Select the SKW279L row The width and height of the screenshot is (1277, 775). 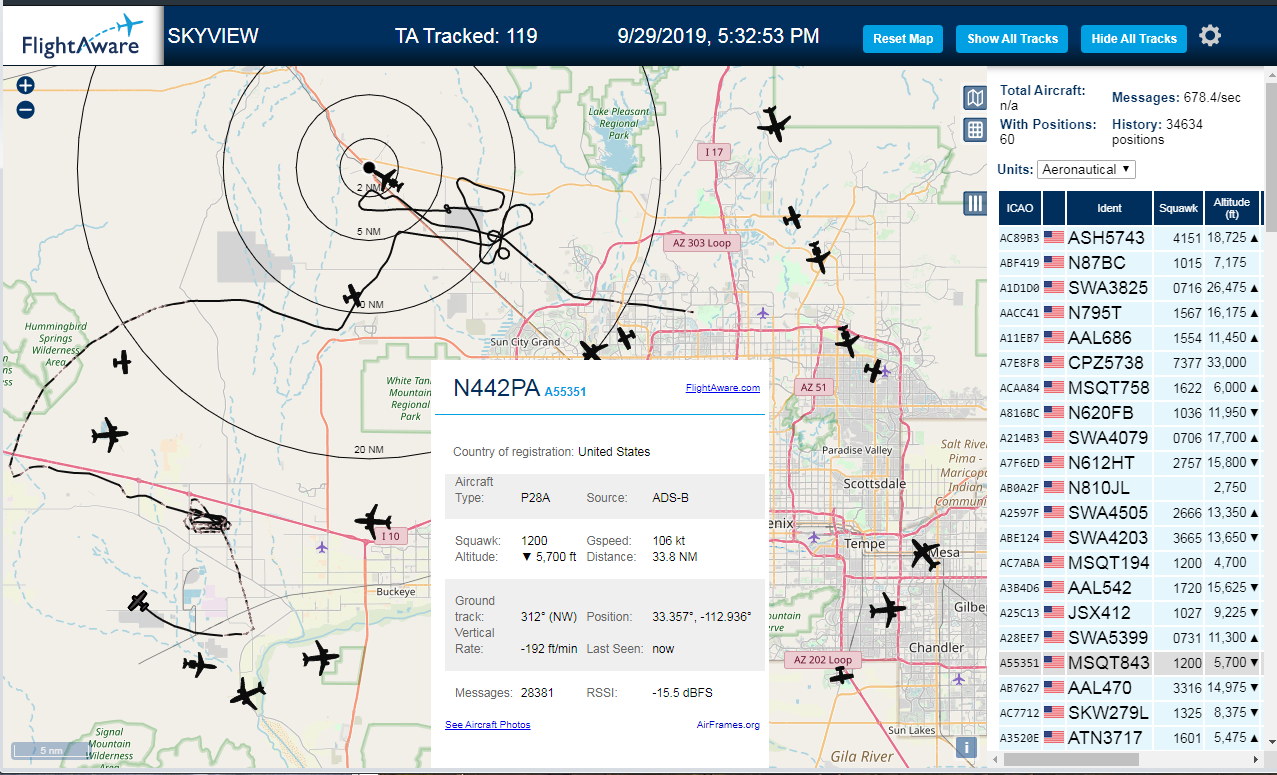pos(1130,713)
